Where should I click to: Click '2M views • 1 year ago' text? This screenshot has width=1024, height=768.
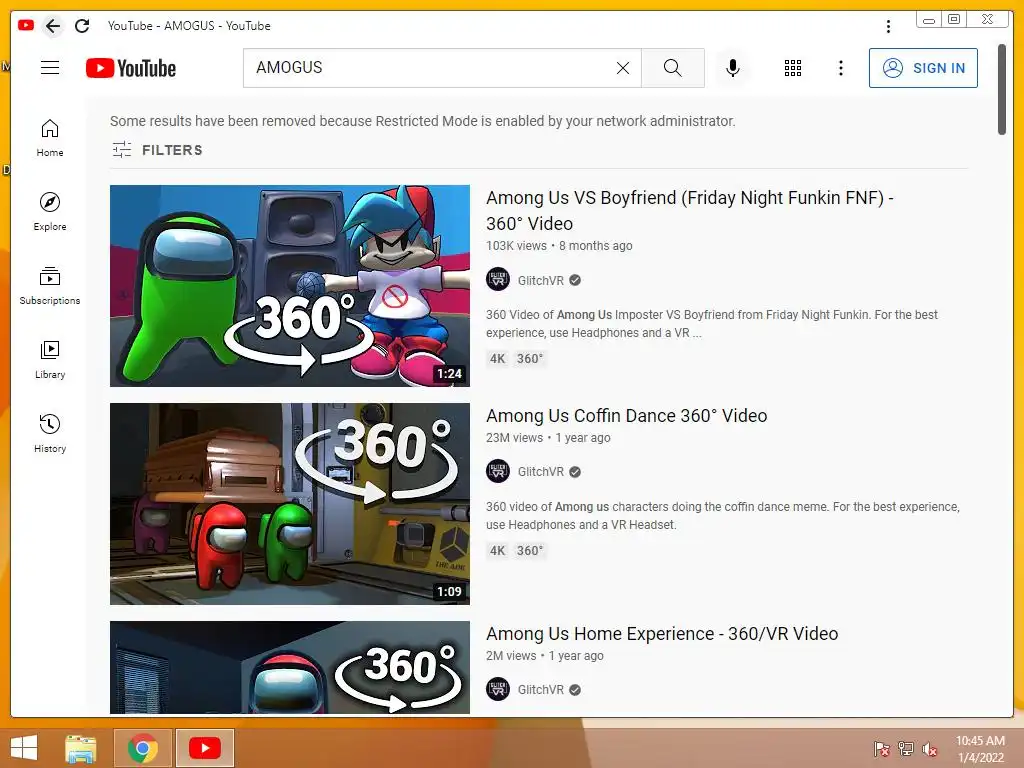point(545,656)
